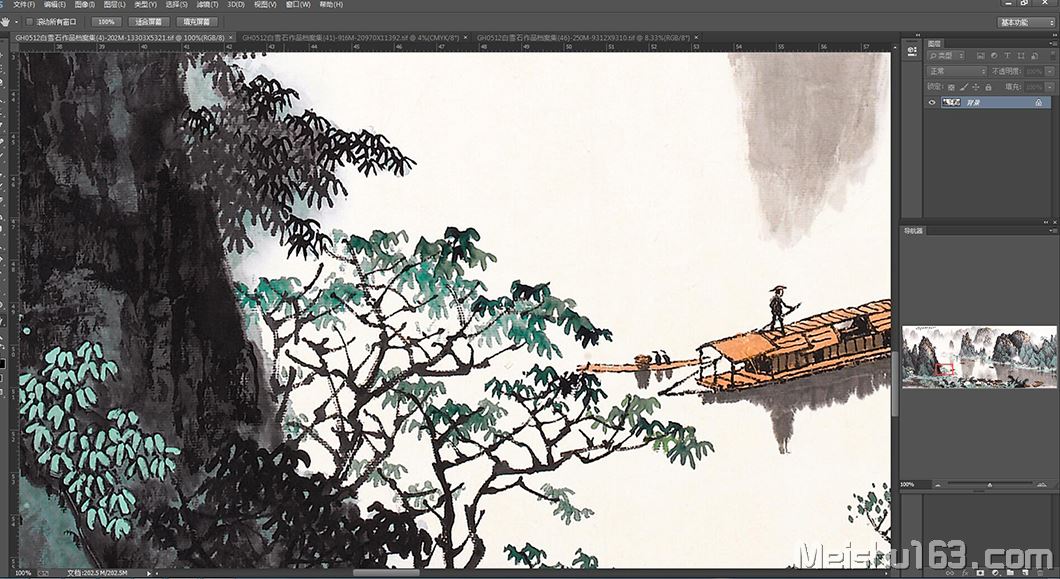Open the 视图(V) menu
The height and width of the screenshot is (579, 1060).
[x=265, y=5]
